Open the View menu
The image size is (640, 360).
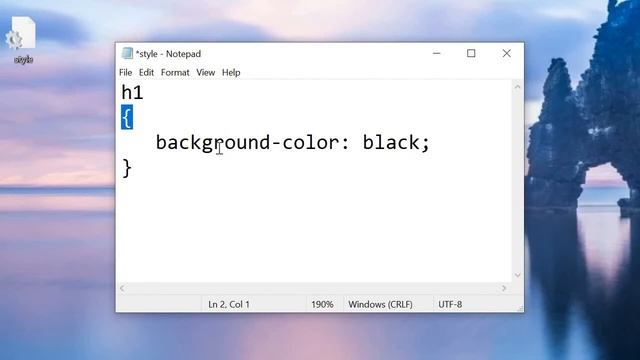(205, 73)
